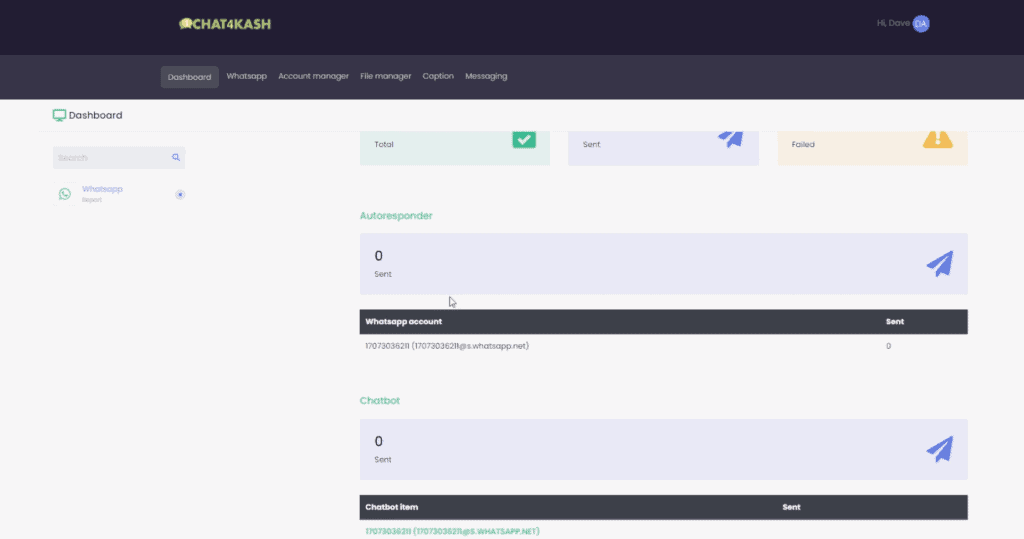Open the green 17073036211 chatbot link
This screenshot has height=539, width=1024.
click(x=452, y=531)
